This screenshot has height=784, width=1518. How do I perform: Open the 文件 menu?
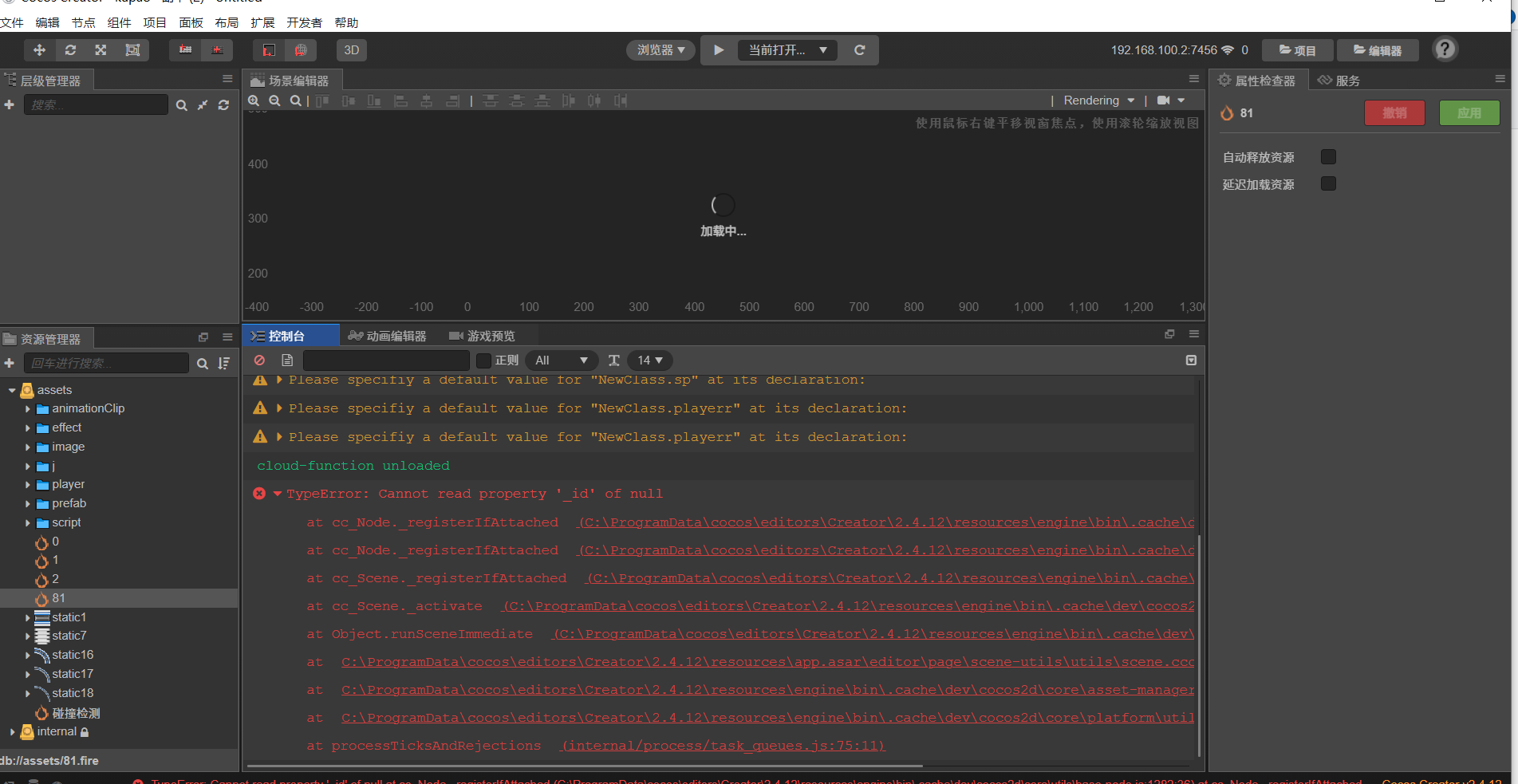pos(12,22)
